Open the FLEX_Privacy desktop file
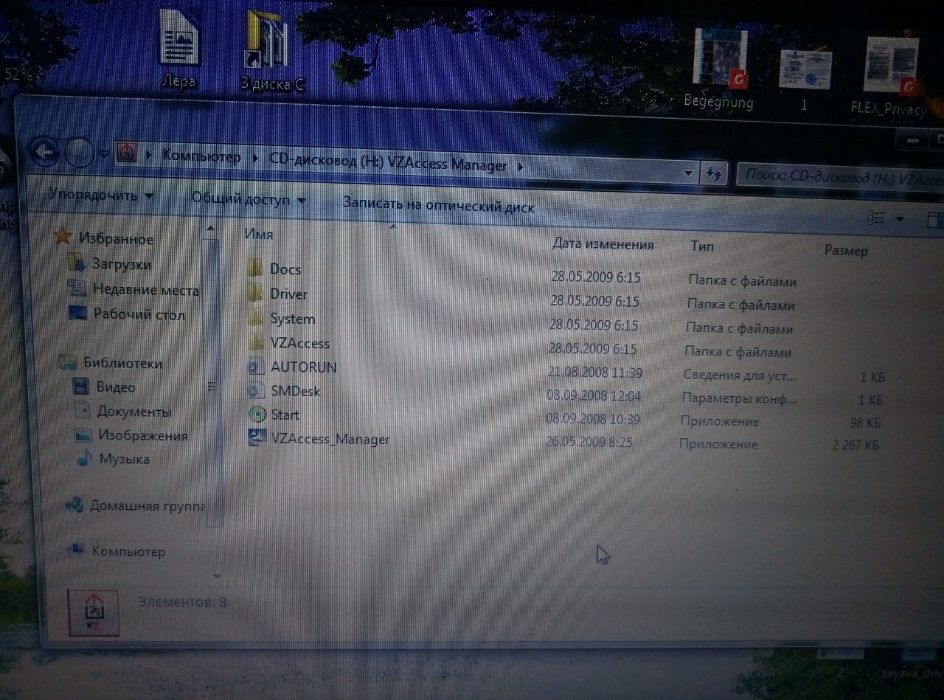944x700 pixels. pos(890,76)
